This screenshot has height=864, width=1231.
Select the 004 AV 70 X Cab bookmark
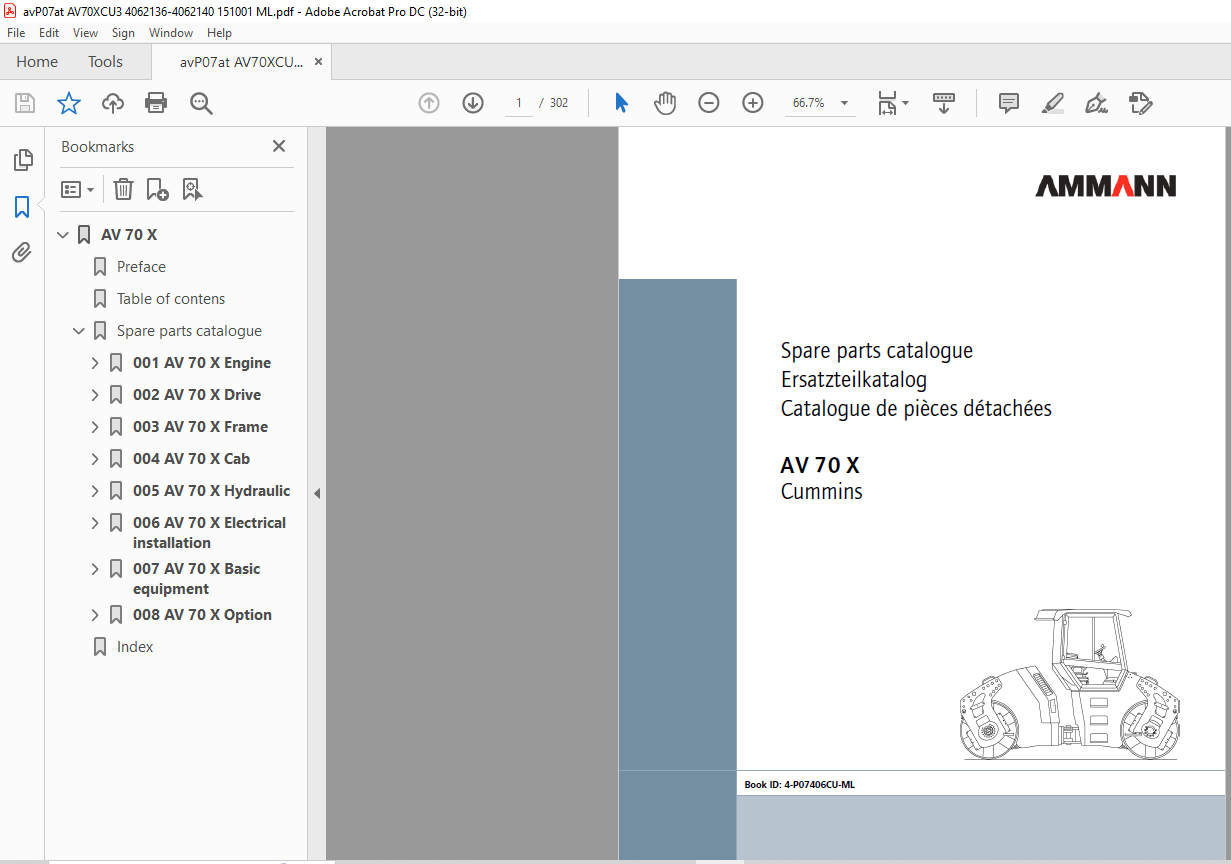pos(191,459)
